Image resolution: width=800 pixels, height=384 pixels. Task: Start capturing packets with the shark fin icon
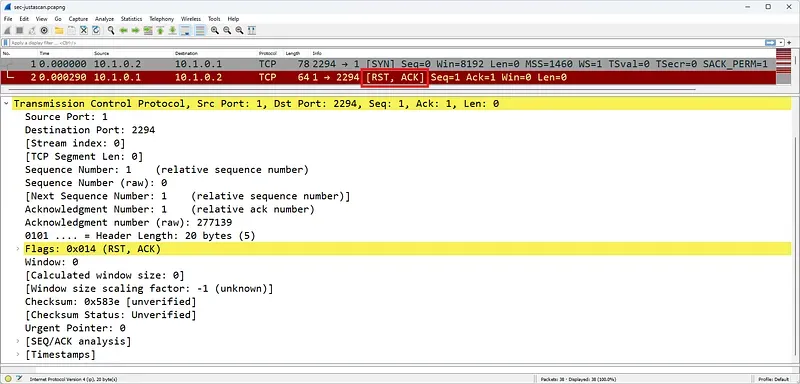tap(7, 31)
